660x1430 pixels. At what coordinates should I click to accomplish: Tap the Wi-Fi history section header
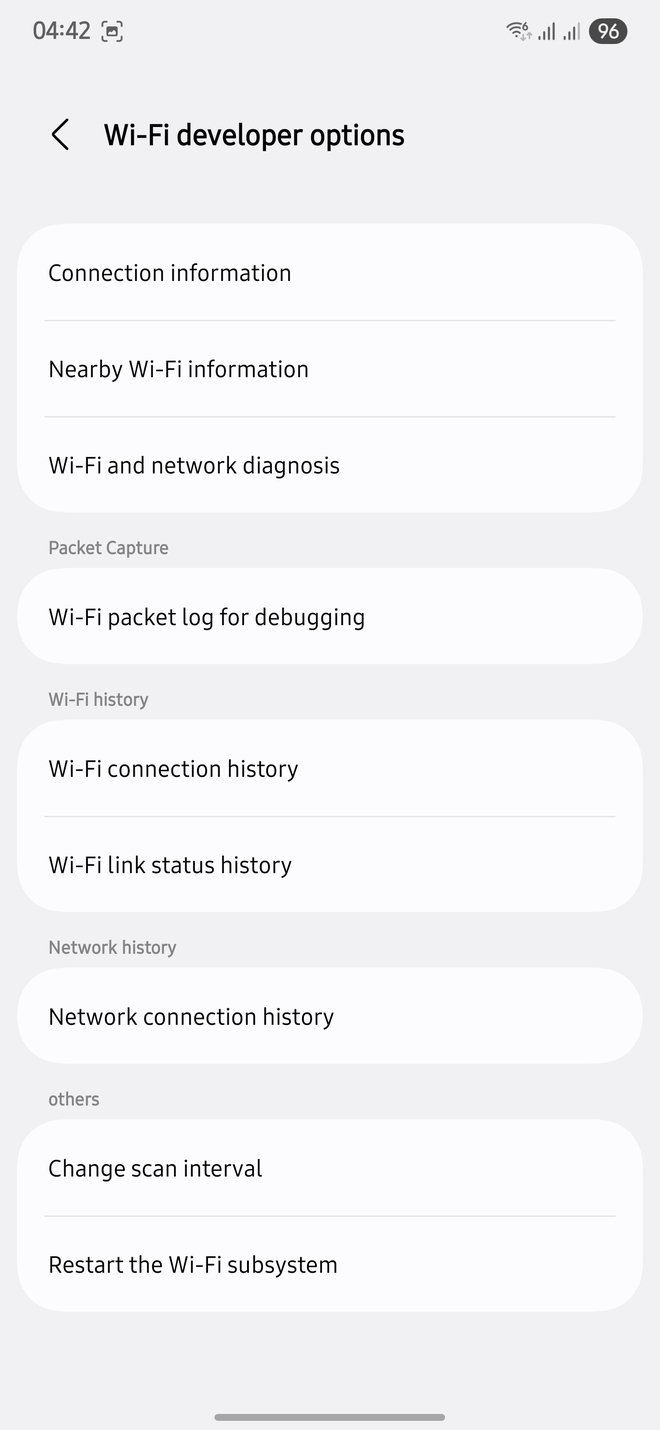click(x=98, y=699)
